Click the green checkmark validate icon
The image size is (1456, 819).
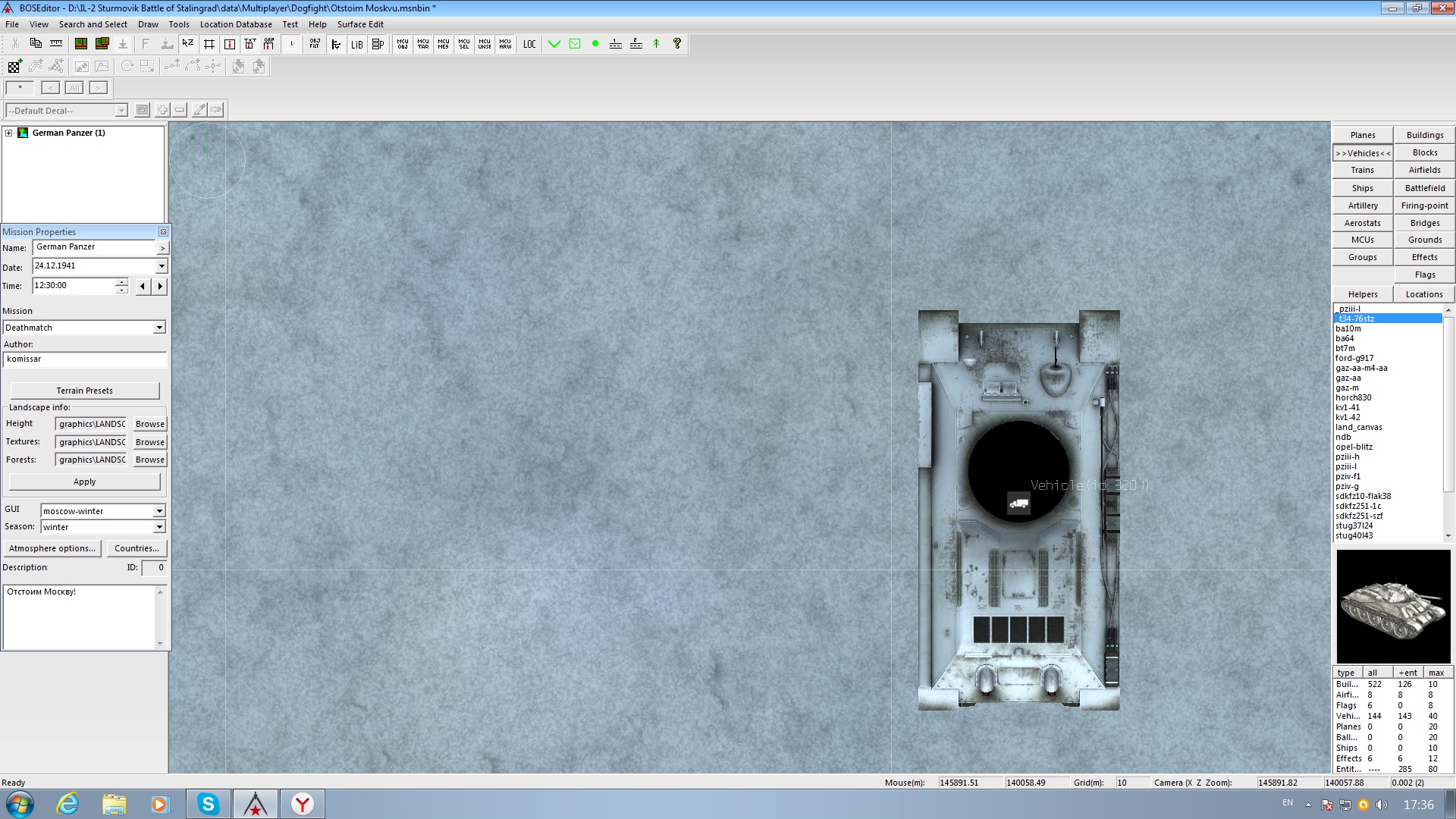[x=554, y=44]
